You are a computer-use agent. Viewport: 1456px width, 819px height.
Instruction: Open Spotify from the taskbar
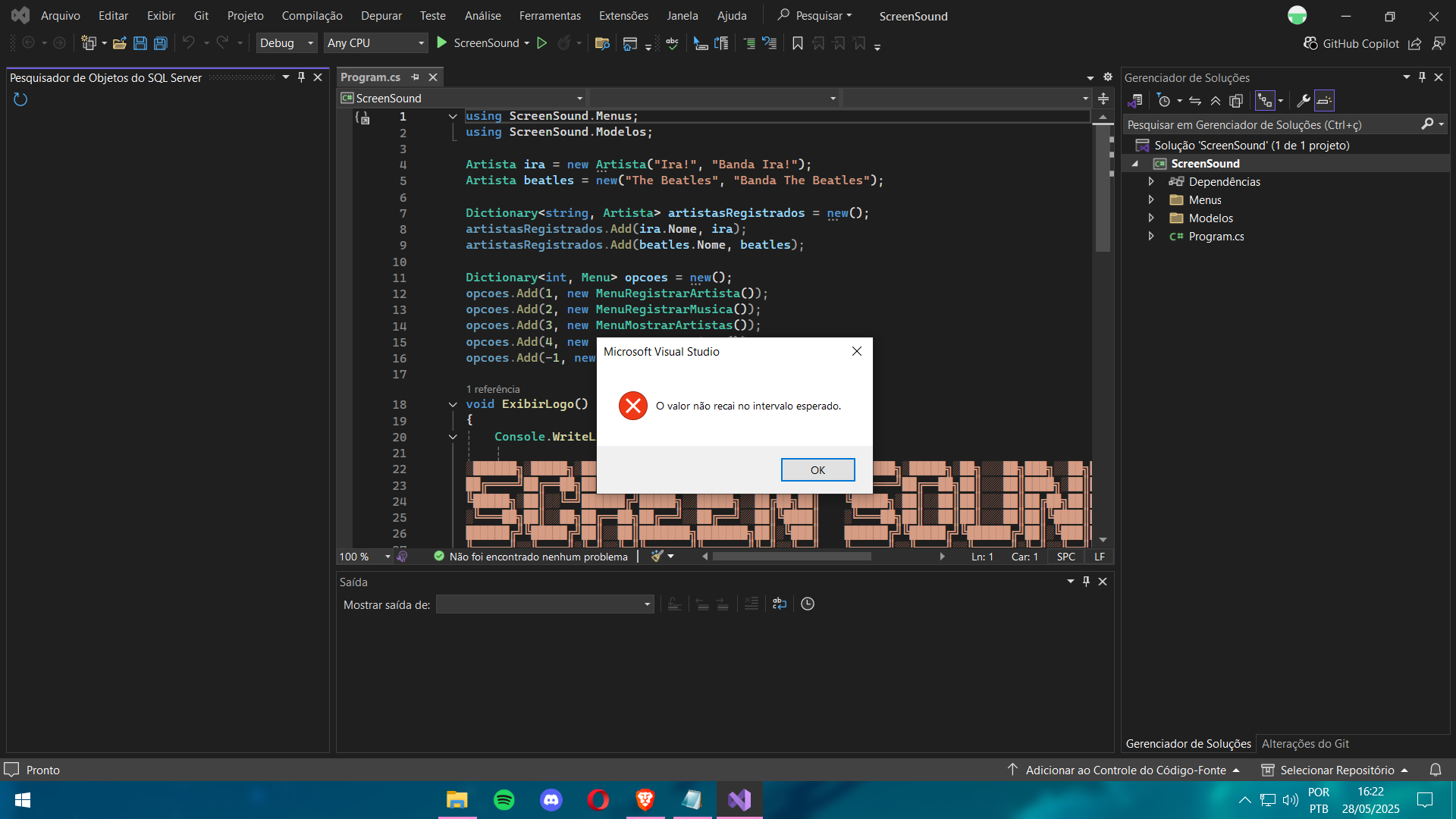pos(504,800)
